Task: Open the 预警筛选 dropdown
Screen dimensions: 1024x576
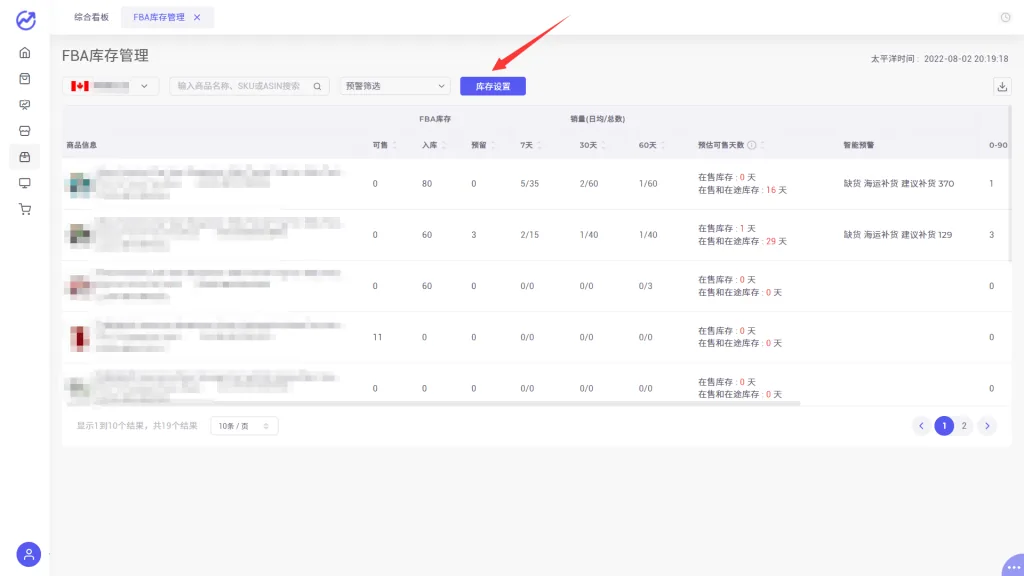Action: [395, 86]
